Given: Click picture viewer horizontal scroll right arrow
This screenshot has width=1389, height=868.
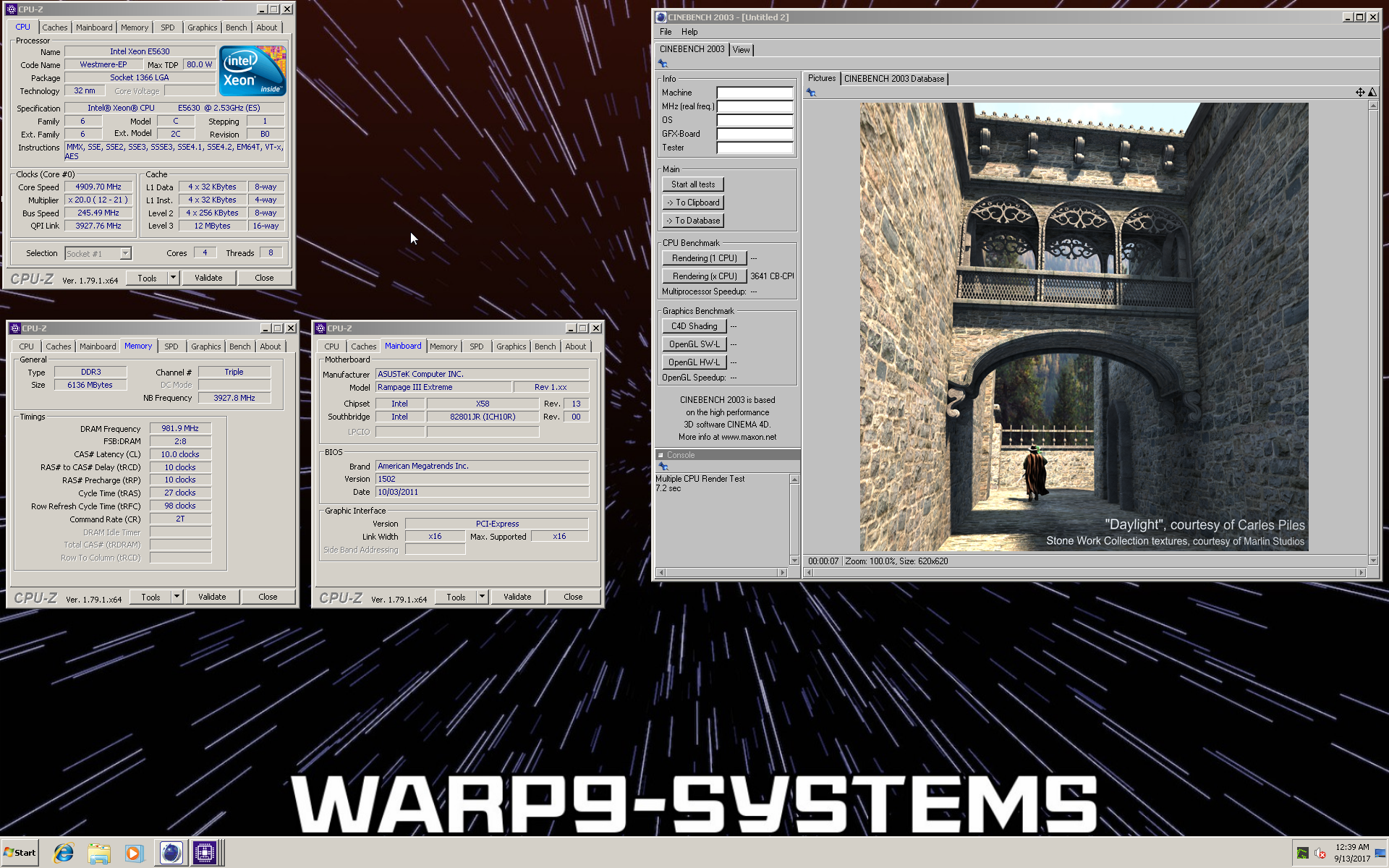Looking at the screenshot, I should 1361,572.
